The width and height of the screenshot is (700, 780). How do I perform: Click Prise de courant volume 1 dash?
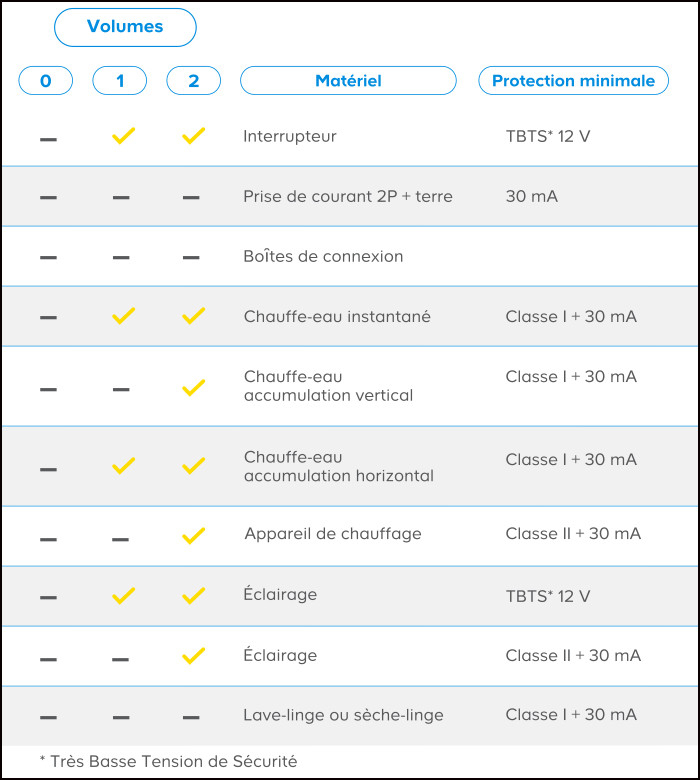click(x=121, y=198)
